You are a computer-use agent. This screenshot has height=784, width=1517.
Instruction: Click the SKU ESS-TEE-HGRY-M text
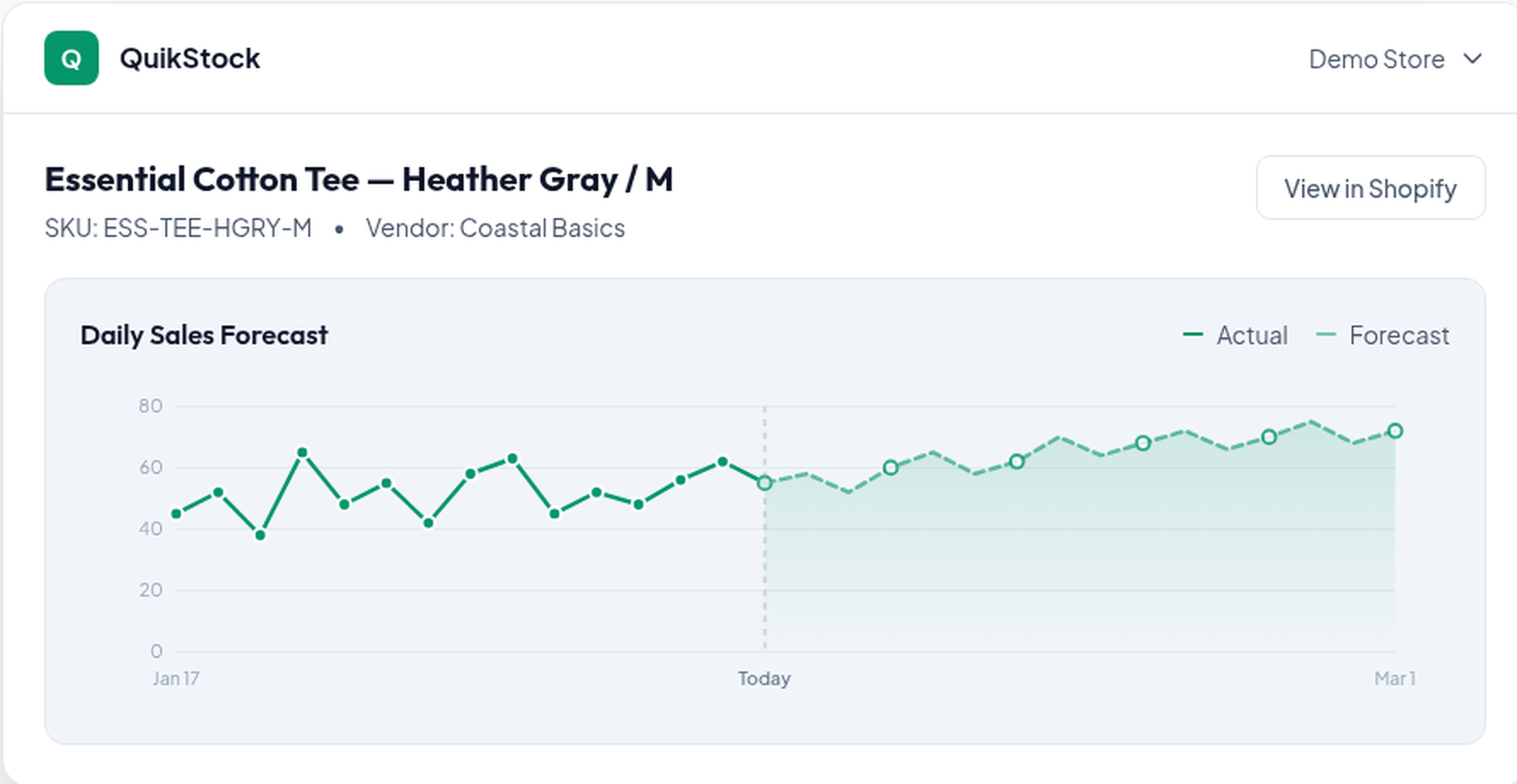click(178, 228)
